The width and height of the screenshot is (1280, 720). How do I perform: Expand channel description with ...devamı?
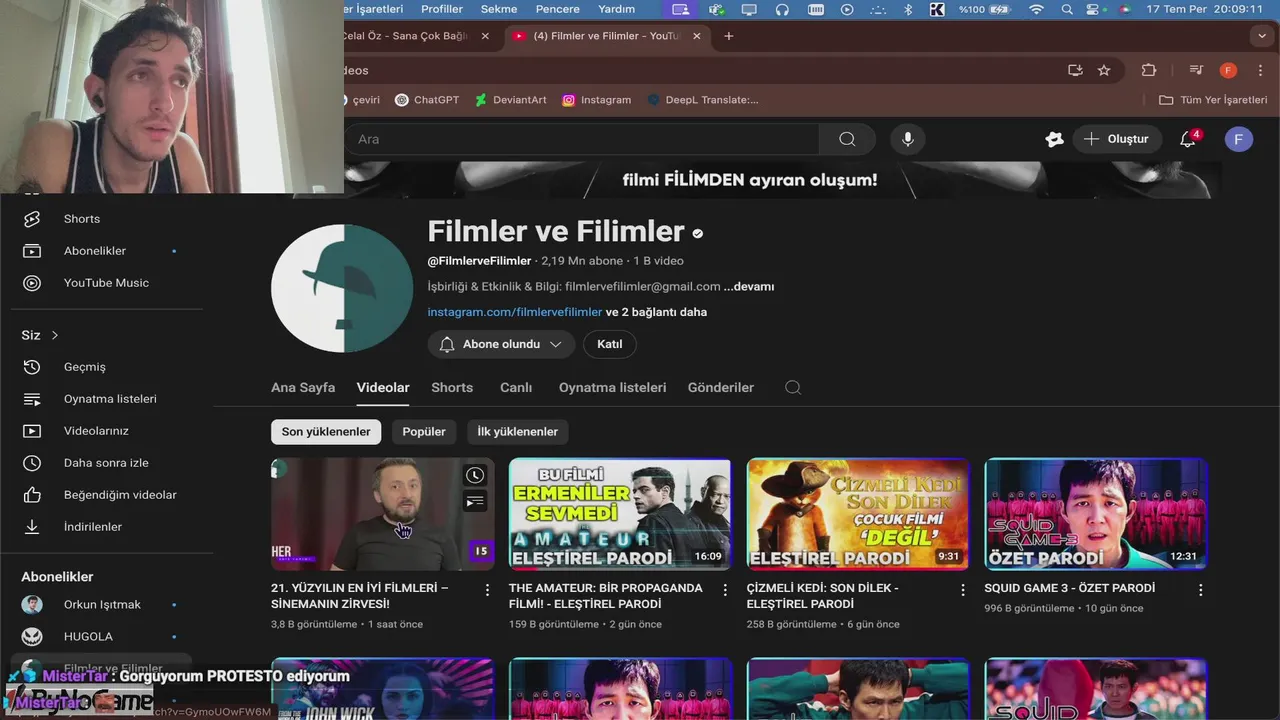749,286
